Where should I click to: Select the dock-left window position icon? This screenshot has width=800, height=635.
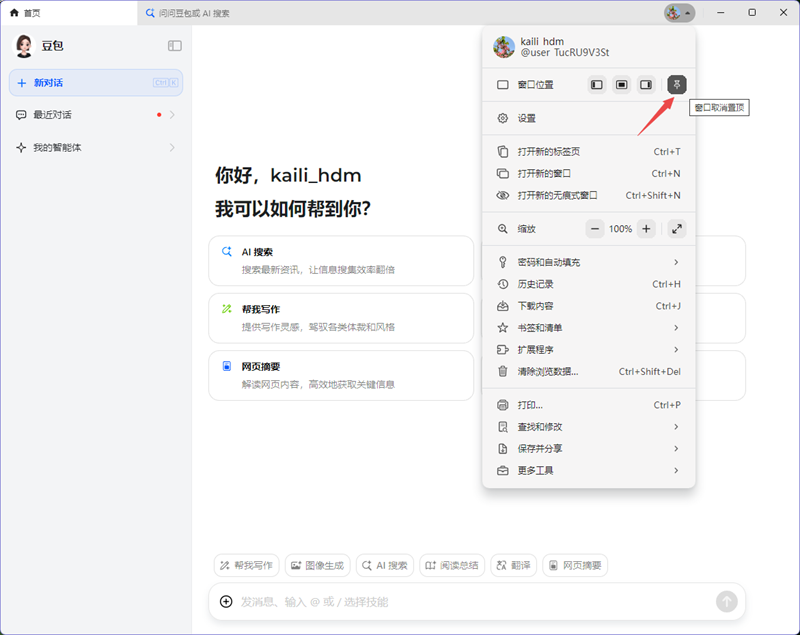coord(596,85)
